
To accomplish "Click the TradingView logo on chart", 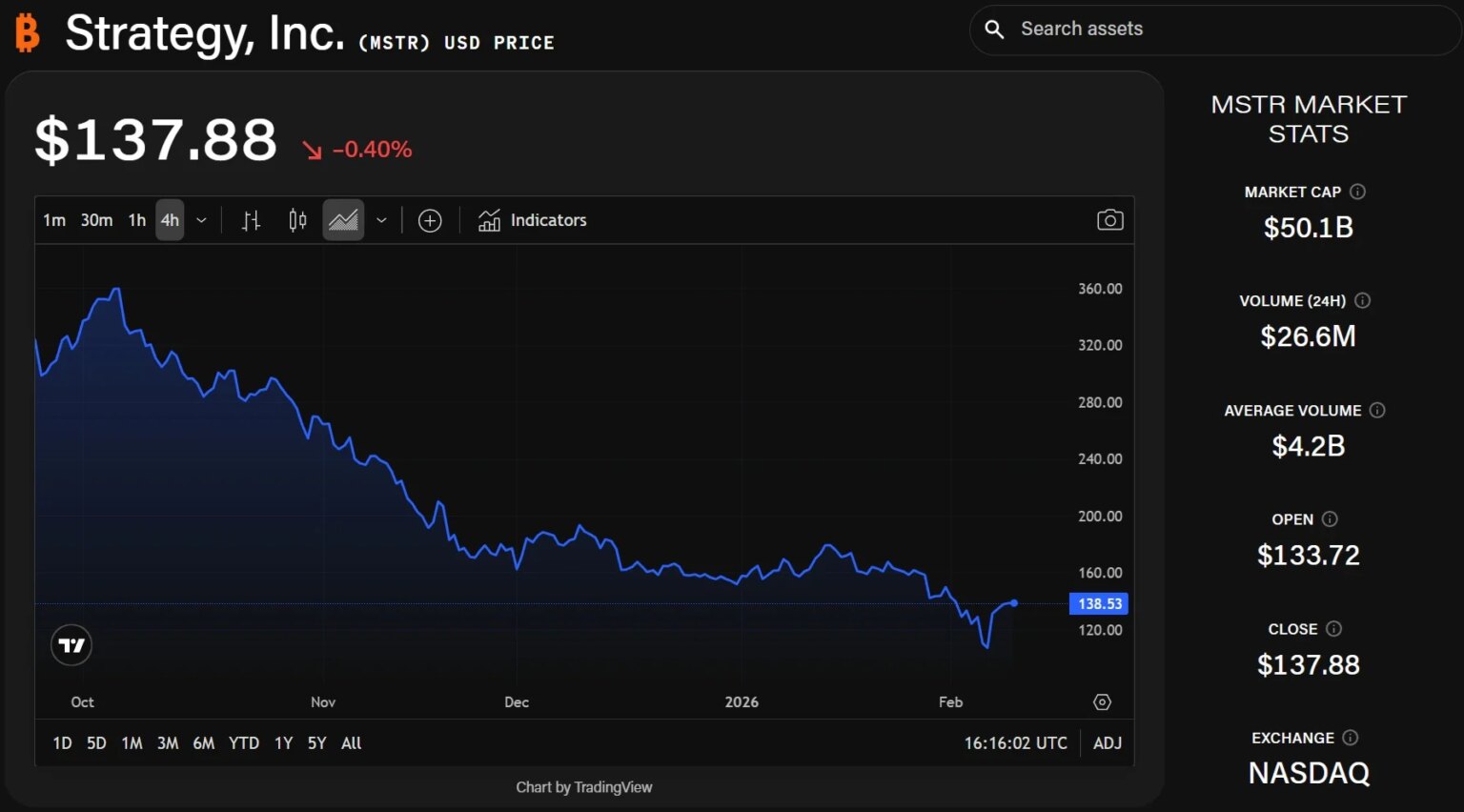I will [x=71, y=645].
